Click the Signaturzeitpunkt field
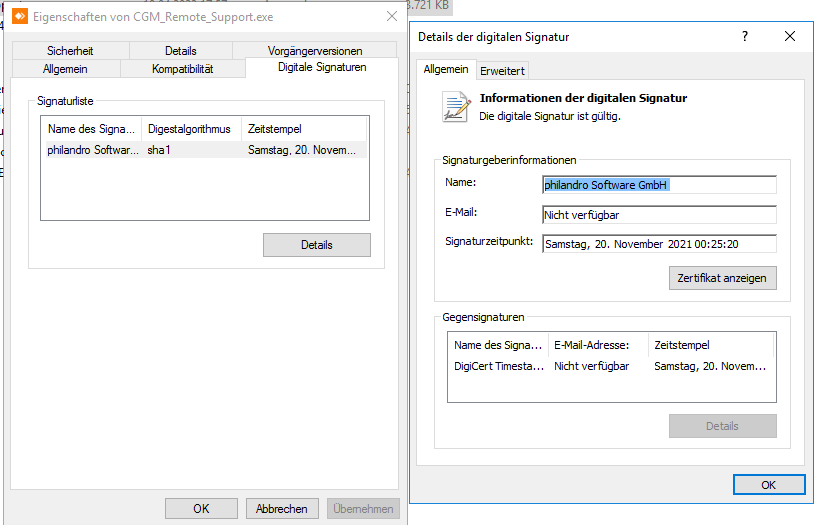This screenshot has height=525, width=822. (659, 244)
